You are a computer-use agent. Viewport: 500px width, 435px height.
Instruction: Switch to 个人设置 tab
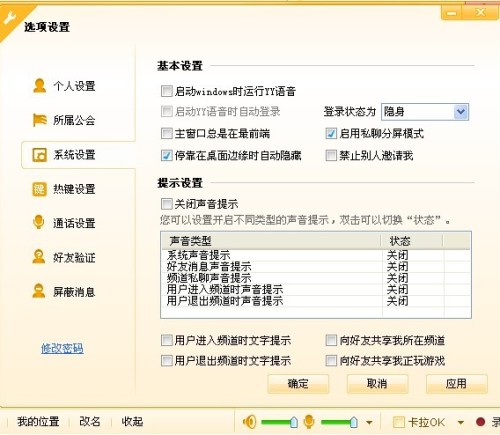coord(74,86)
